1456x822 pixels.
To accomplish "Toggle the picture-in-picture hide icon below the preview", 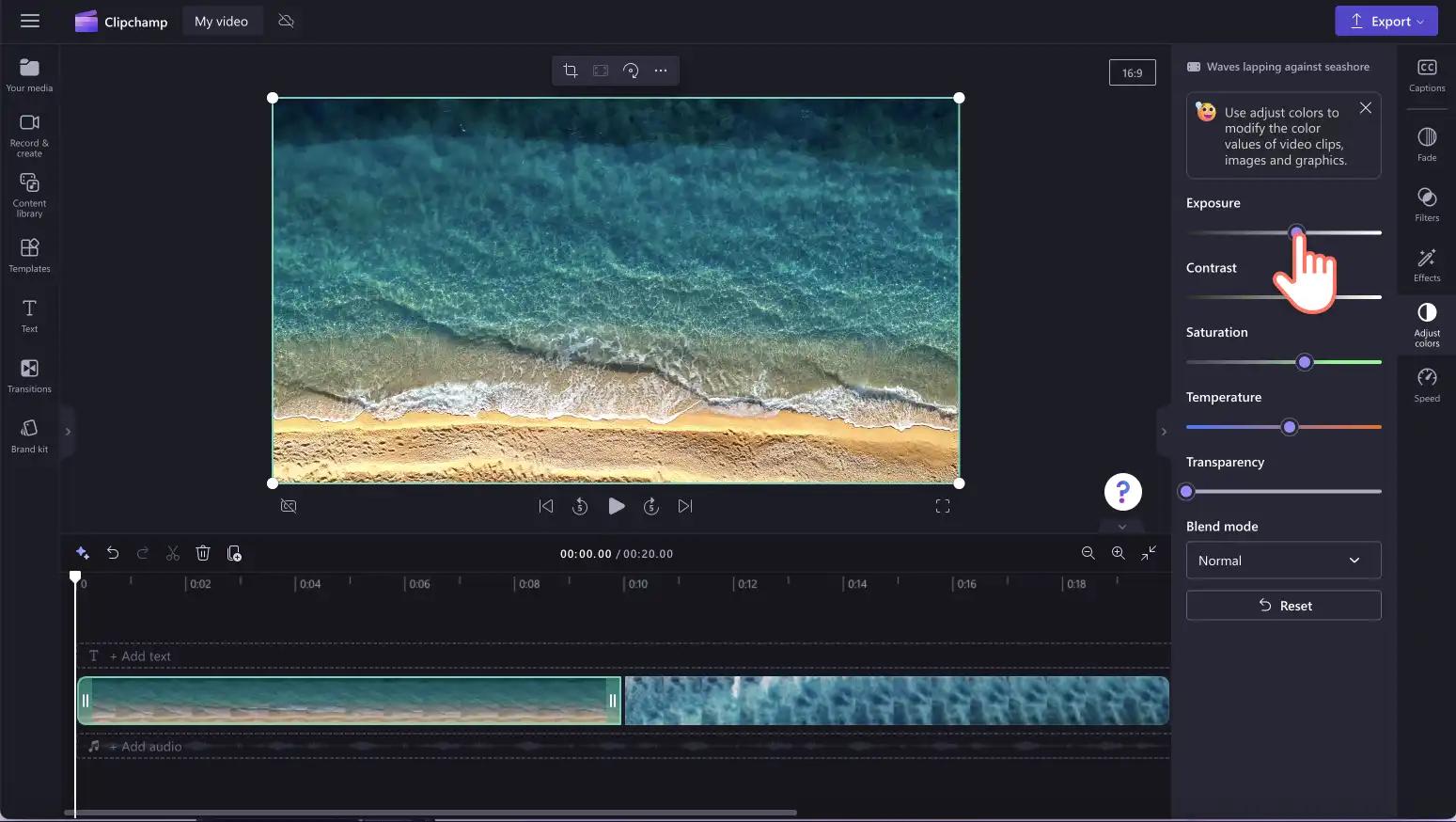I will (289, 506).
